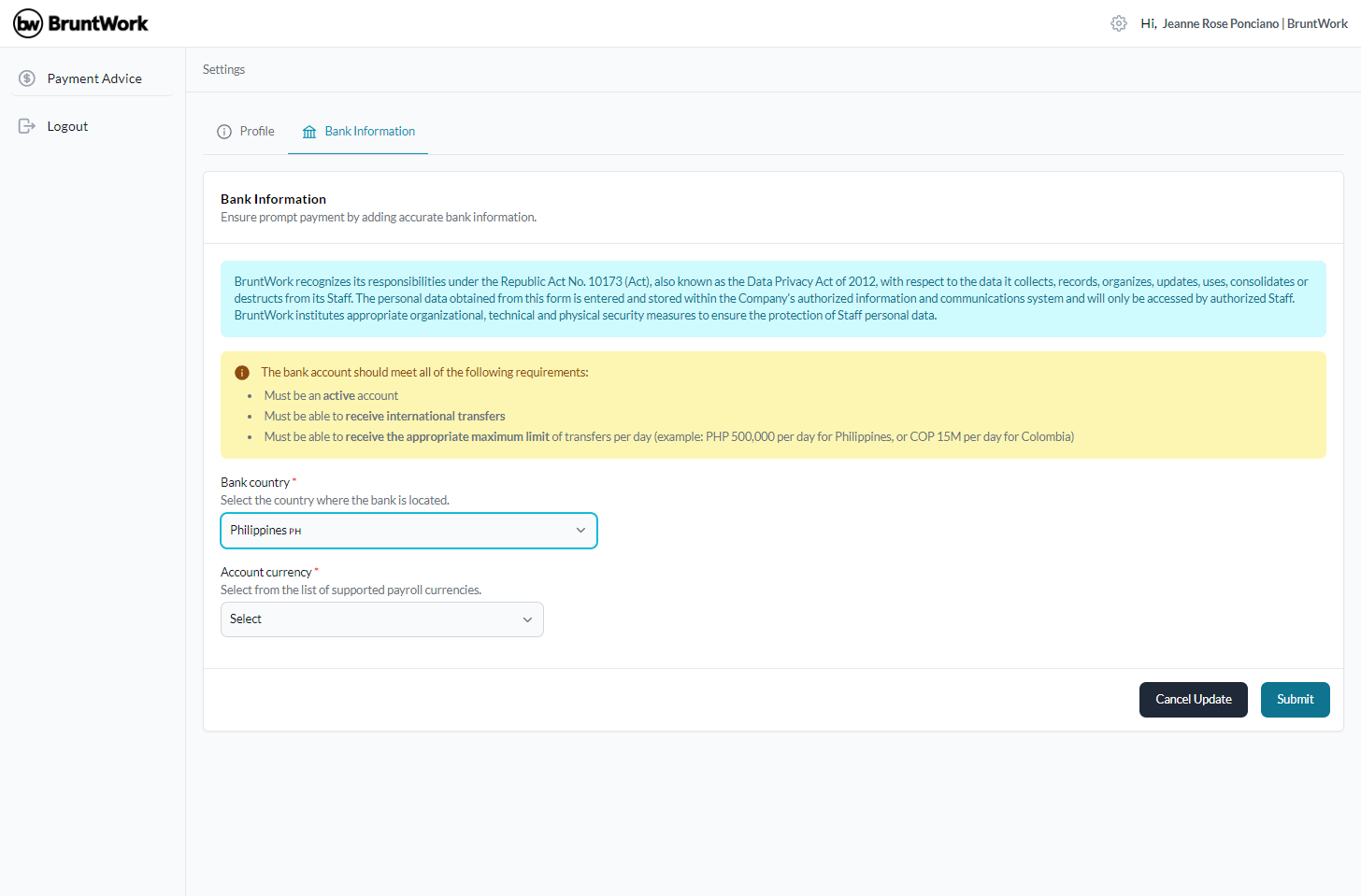Select Logout in sidebar
This screenshot has width=1361, height=896.
tap(93, 126)
